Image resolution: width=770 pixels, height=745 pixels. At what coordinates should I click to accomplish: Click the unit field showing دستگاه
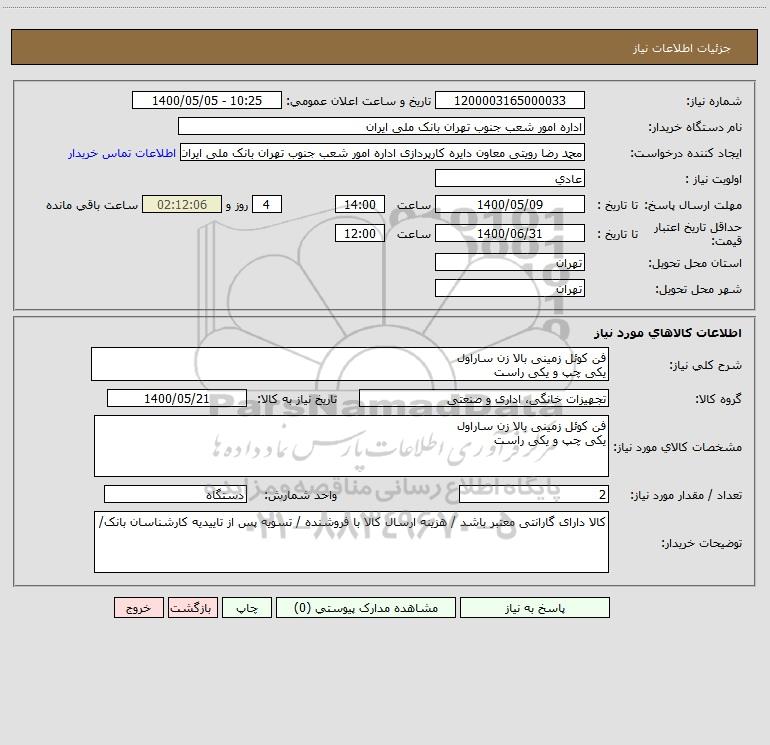(x=175, y=494)
